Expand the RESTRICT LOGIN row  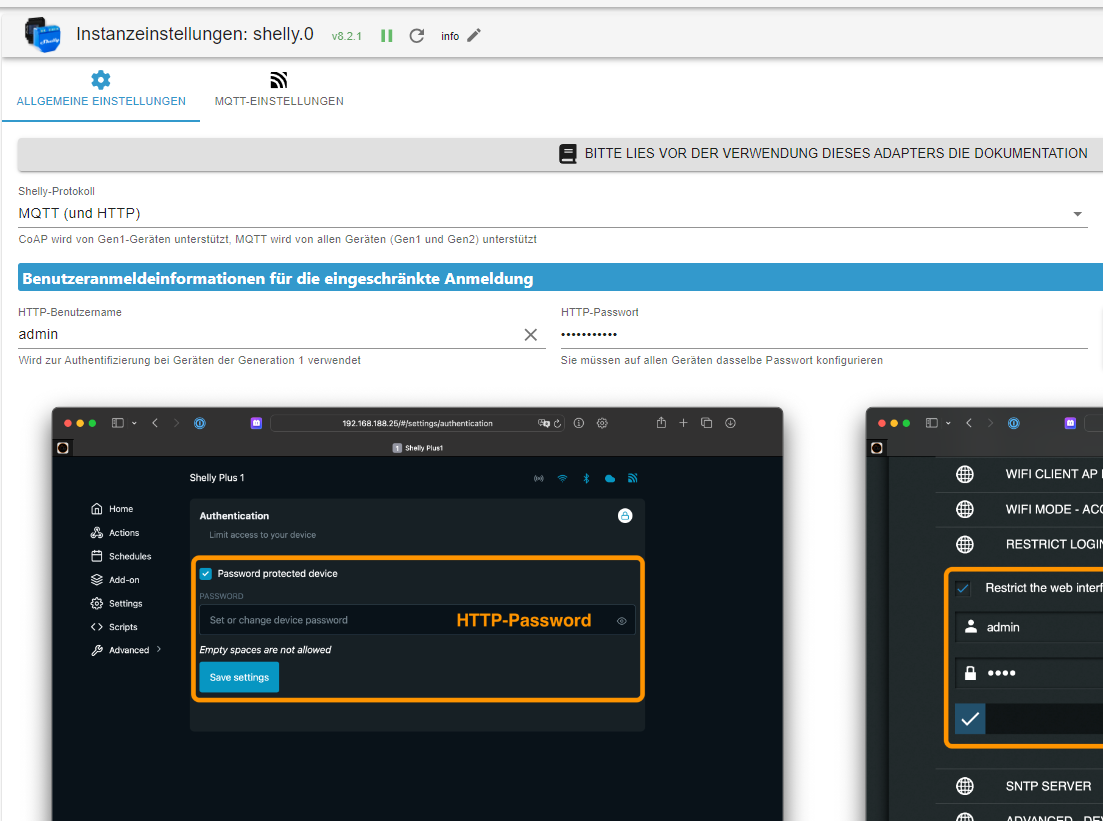point(1019,544)
